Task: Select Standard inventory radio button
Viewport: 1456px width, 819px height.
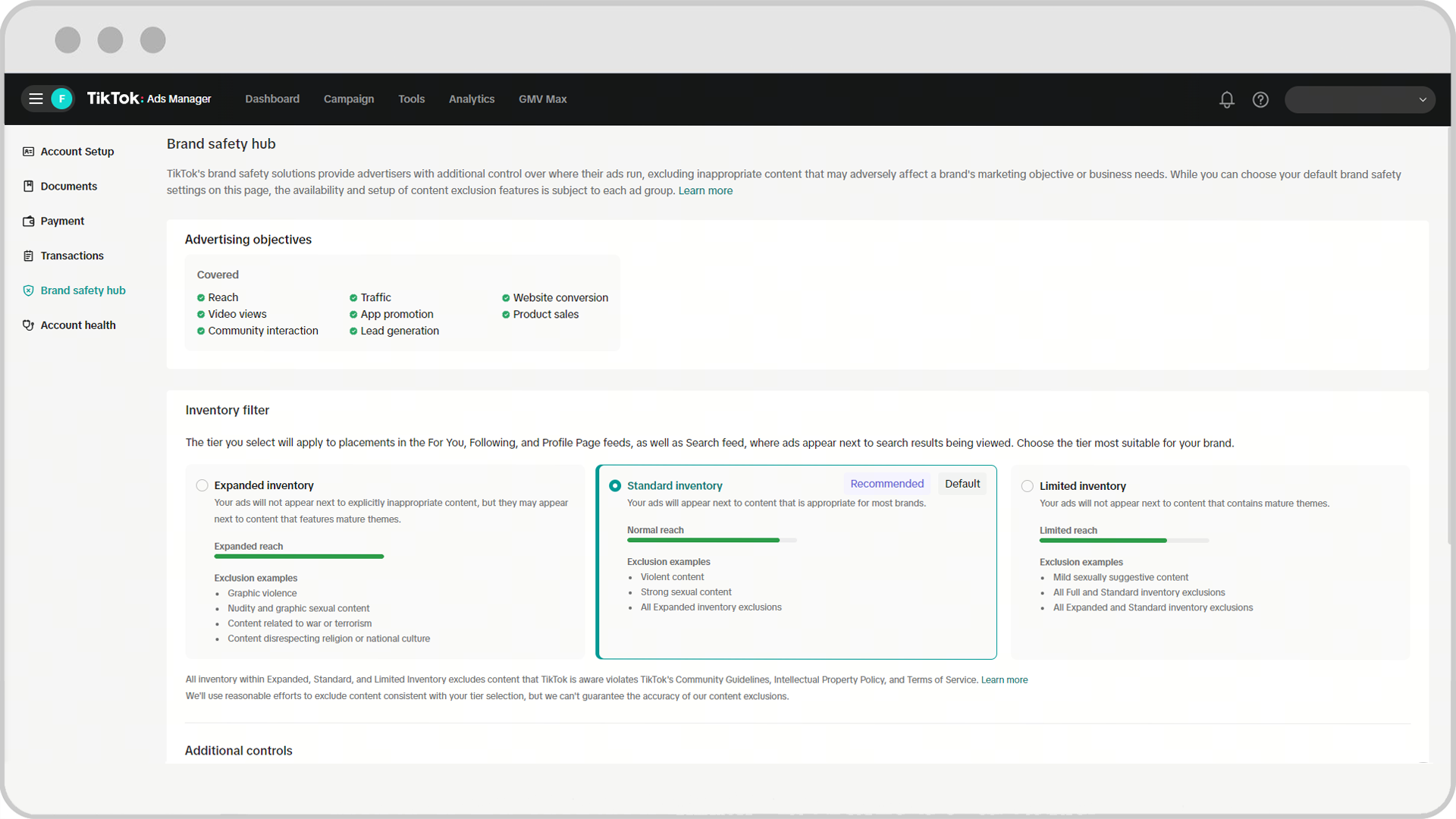Action: point(615,485)
